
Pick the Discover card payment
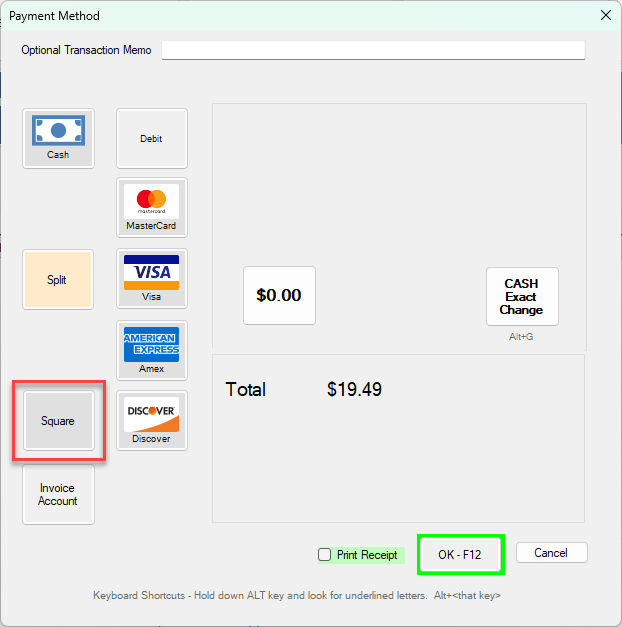tap(152, 421)
